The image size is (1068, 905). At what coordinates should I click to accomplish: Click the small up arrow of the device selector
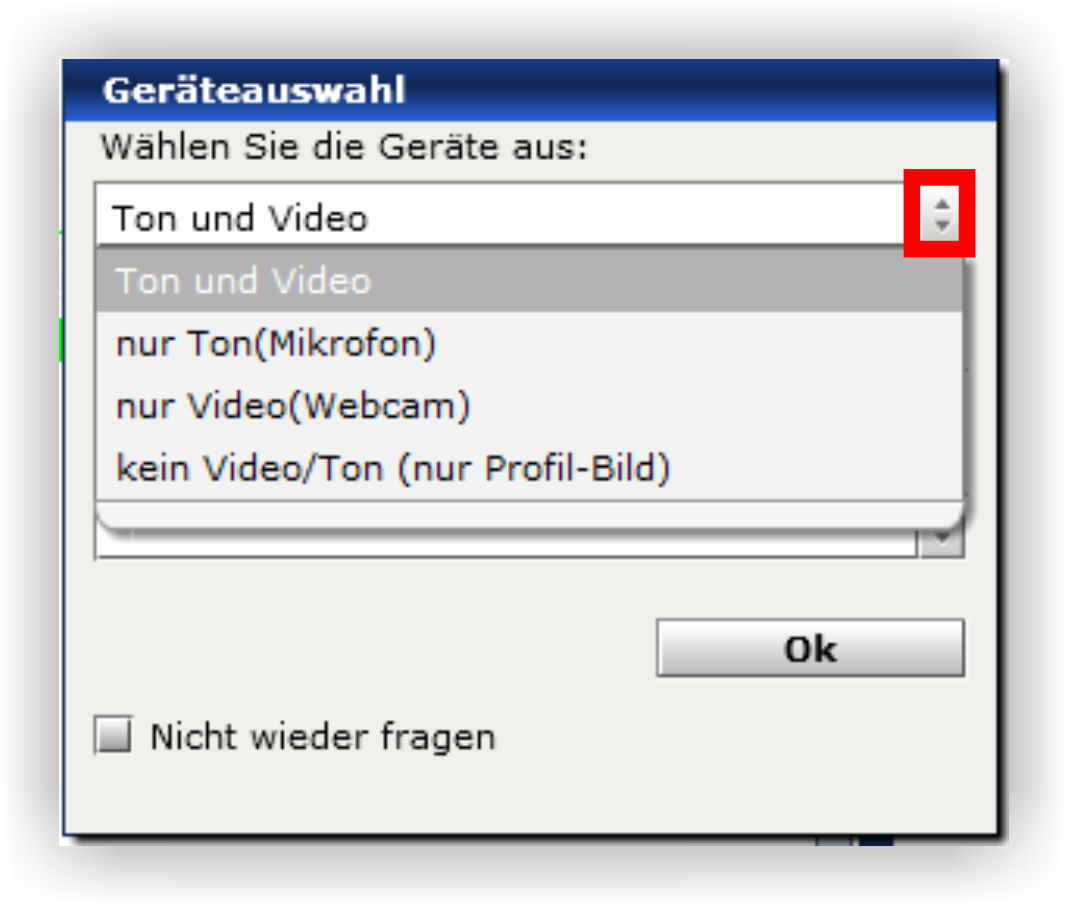(942, 204)
